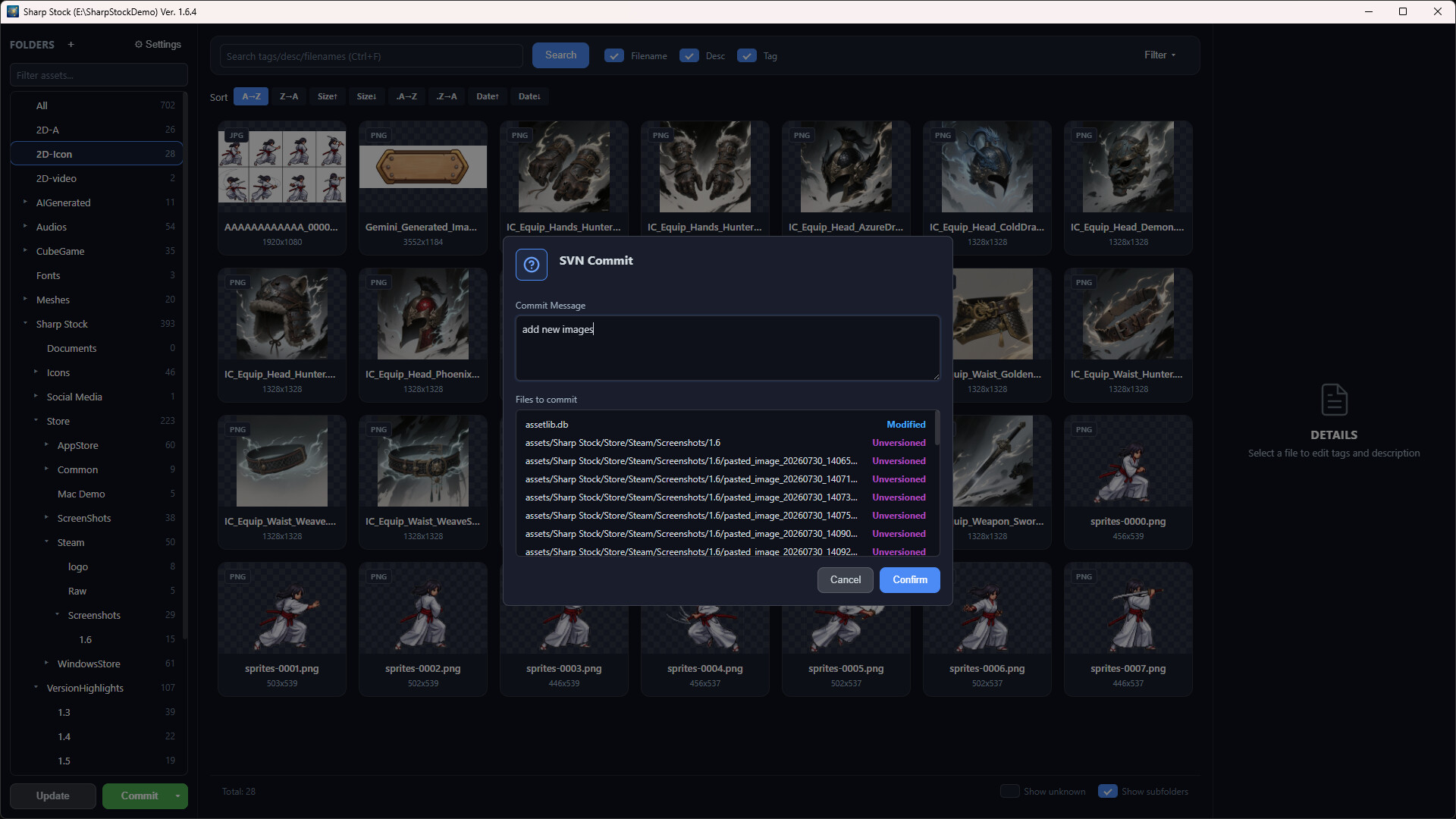Select the IC_Equip_Waist_Hunter thumbnail

tap(1128, 334)
